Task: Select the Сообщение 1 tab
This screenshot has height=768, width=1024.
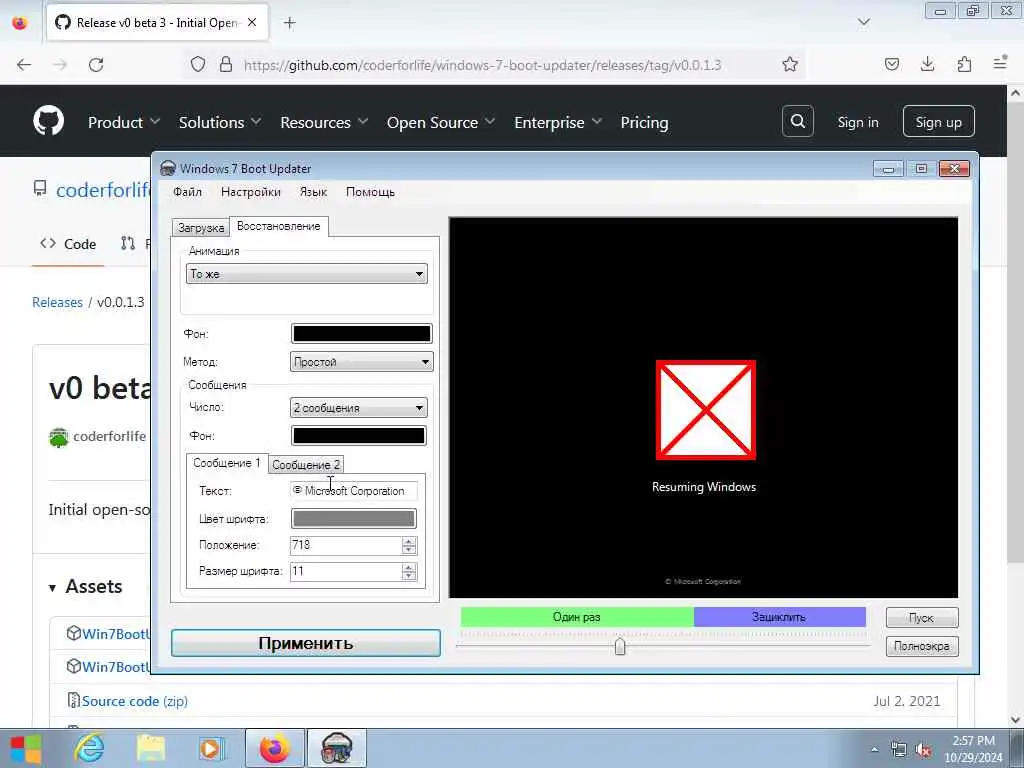Action: pos(227,463)
